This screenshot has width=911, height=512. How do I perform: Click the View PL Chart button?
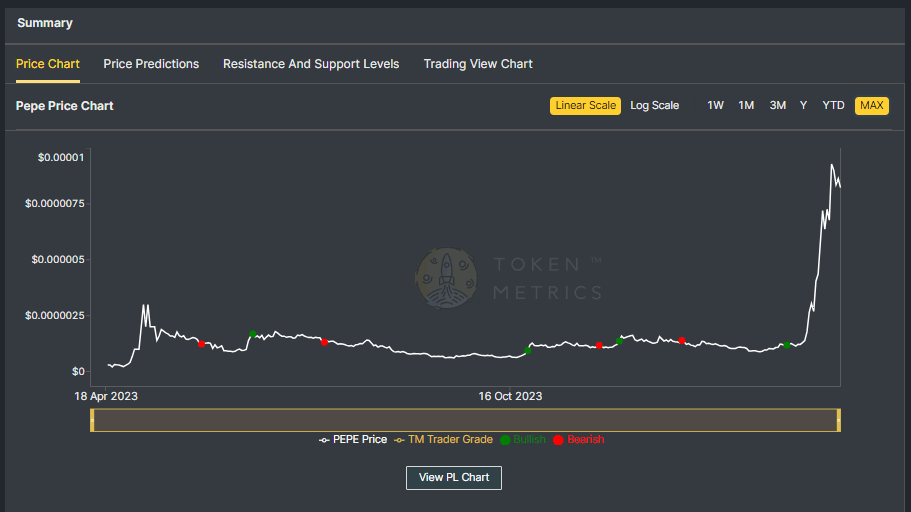454,478
